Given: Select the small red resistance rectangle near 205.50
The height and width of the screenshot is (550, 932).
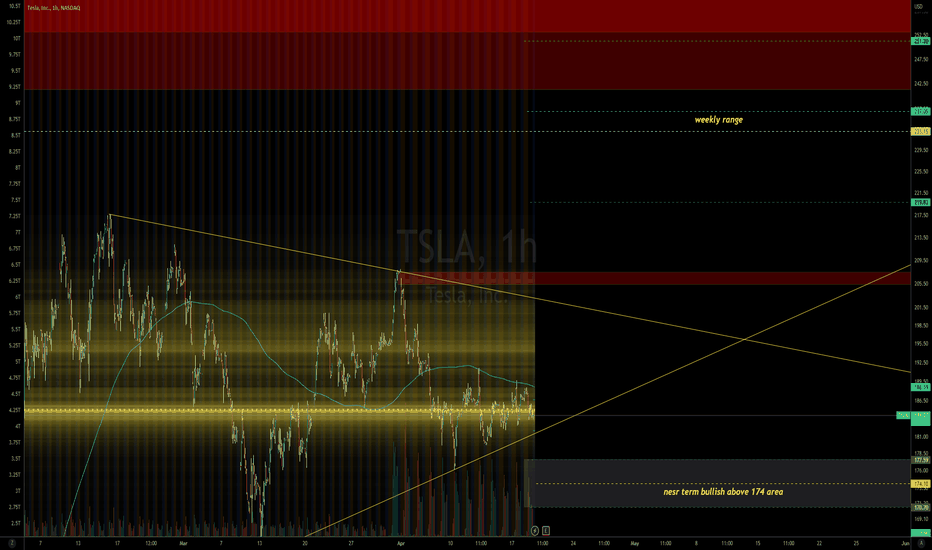Looking at the screenshot, I should [654, 278].
